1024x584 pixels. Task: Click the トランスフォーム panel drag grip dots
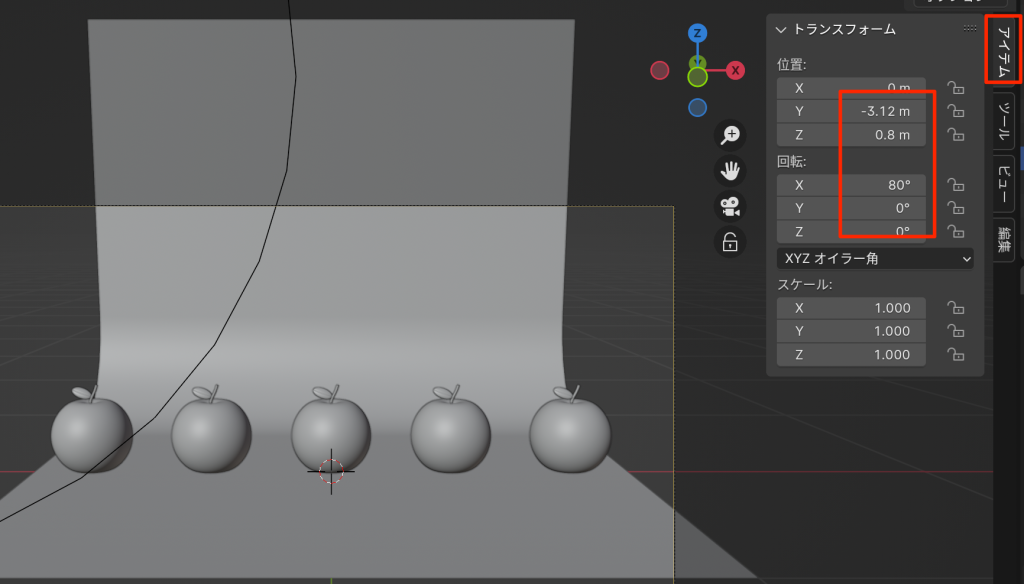click(x=969, y=29)
